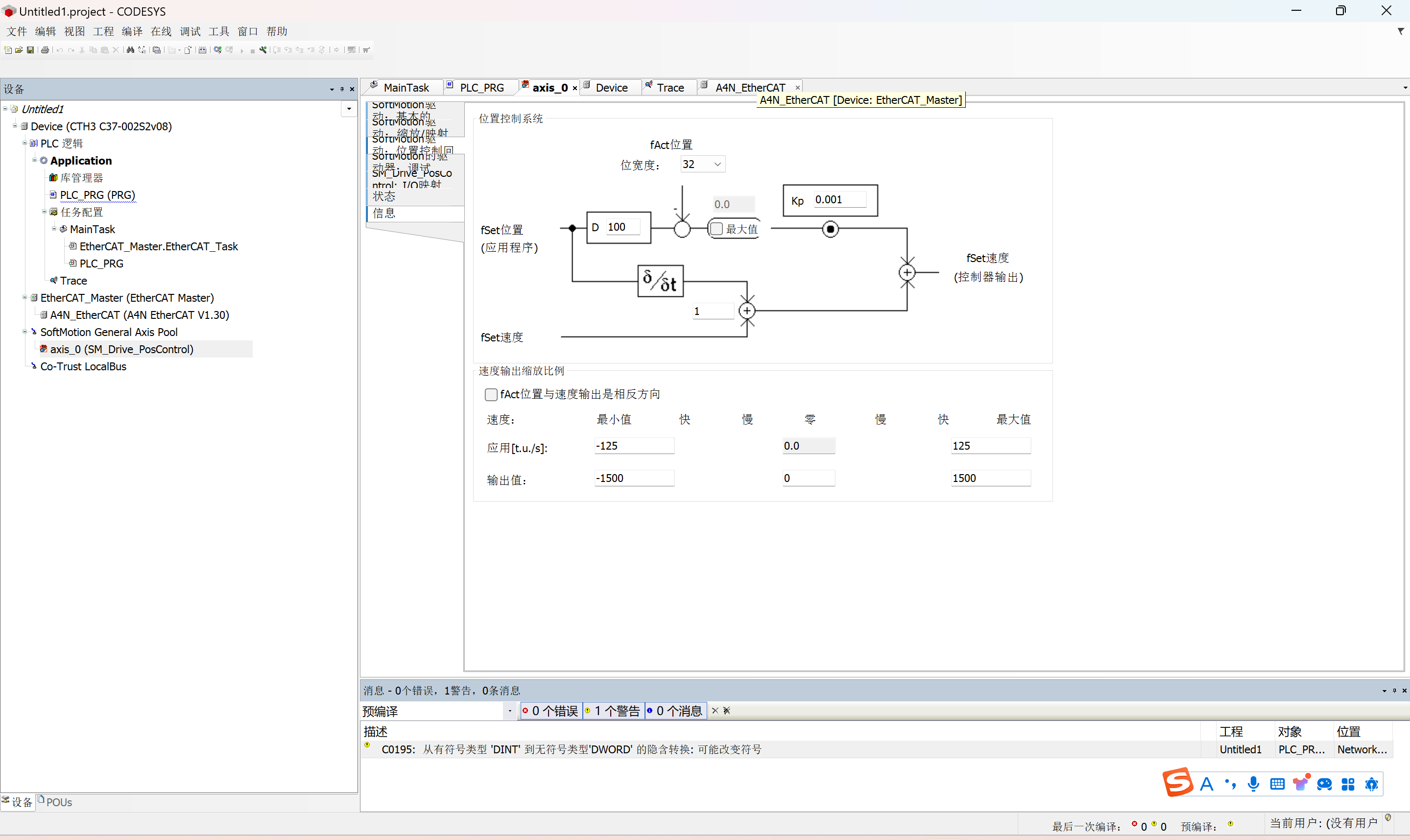Select the 状态 side tab
The height and width of the screenshot is (840, 1410).
coord(415,196)
